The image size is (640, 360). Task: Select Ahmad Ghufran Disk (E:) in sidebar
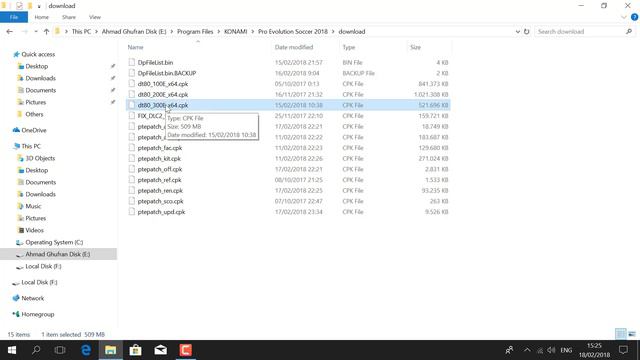[x=58, y=254]
